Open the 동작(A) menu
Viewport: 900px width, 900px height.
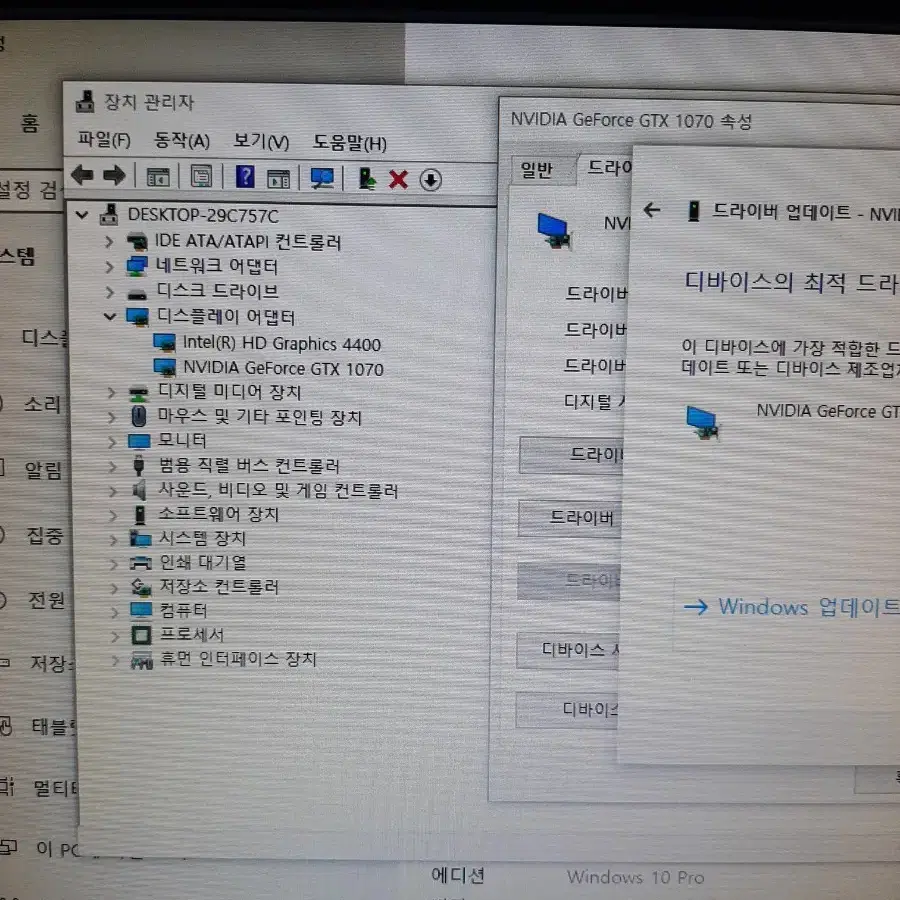point(182,140)
